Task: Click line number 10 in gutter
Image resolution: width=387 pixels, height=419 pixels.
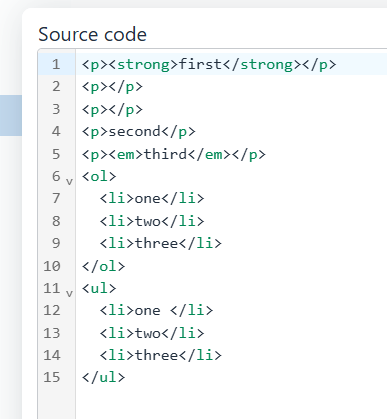Action: click(x=52, y=266)
